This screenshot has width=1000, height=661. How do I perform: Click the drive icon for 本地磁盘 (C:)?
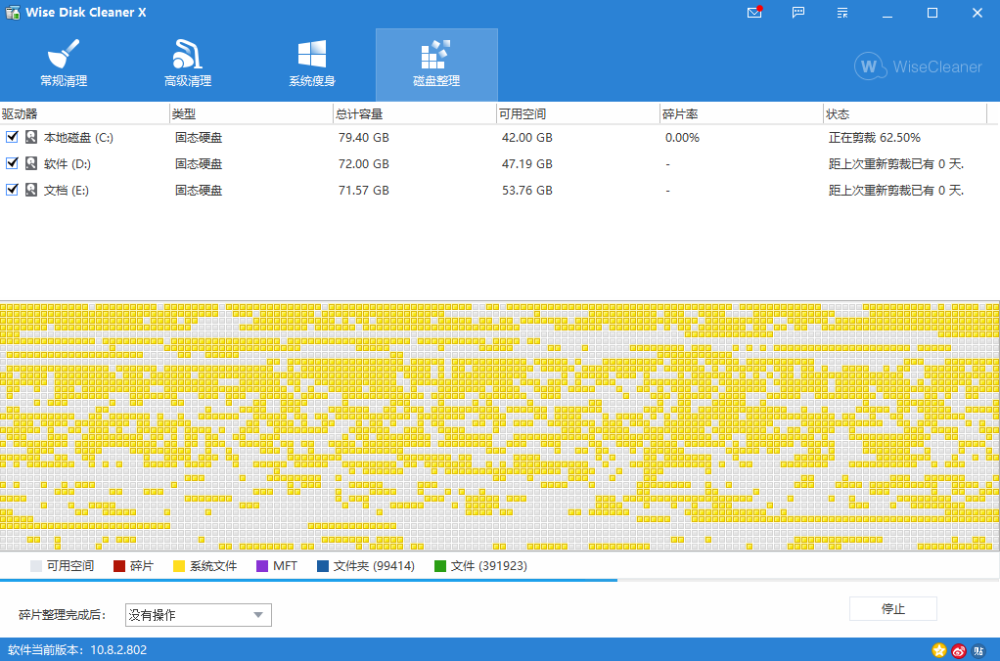tap(31, 137)
